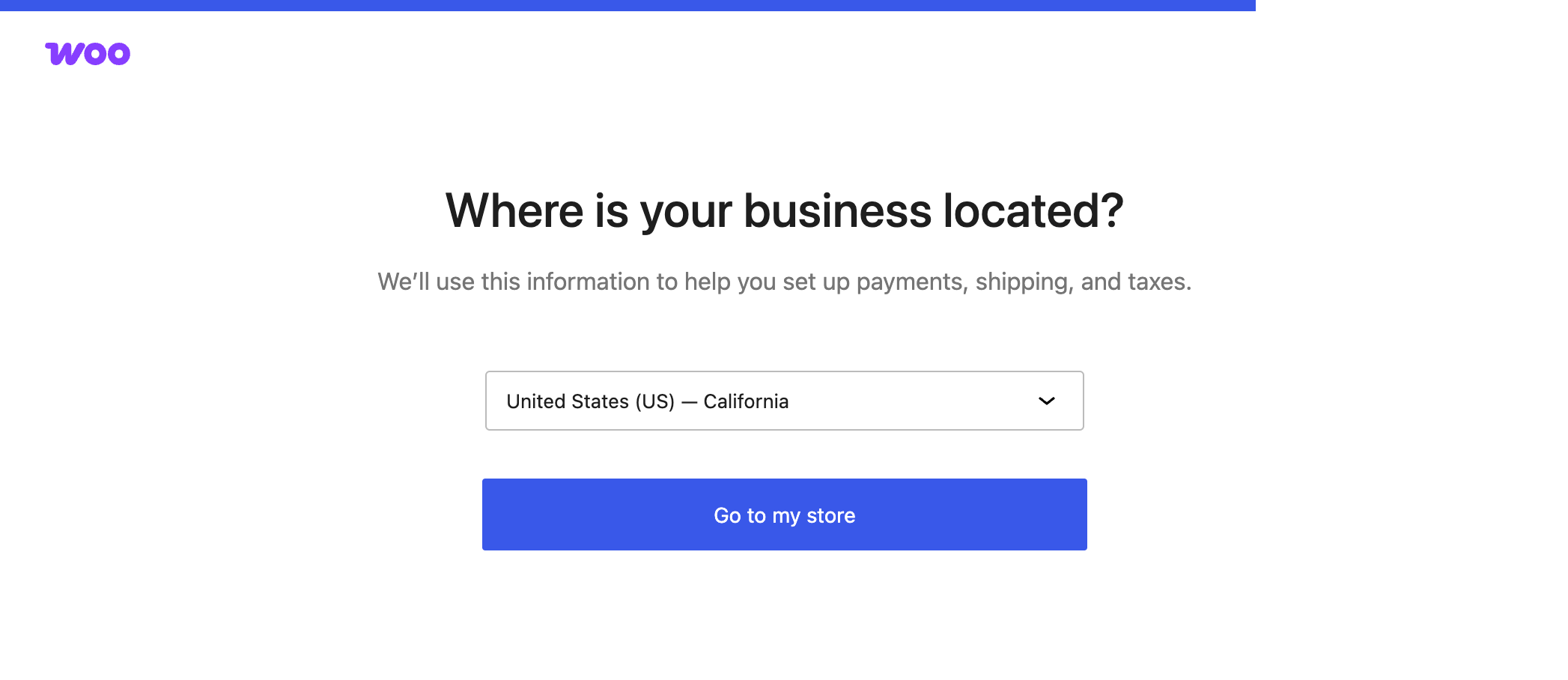
Task: Click the Woo wordmark in top left corner
Action: pyautogui.click(x=88, y=52)
